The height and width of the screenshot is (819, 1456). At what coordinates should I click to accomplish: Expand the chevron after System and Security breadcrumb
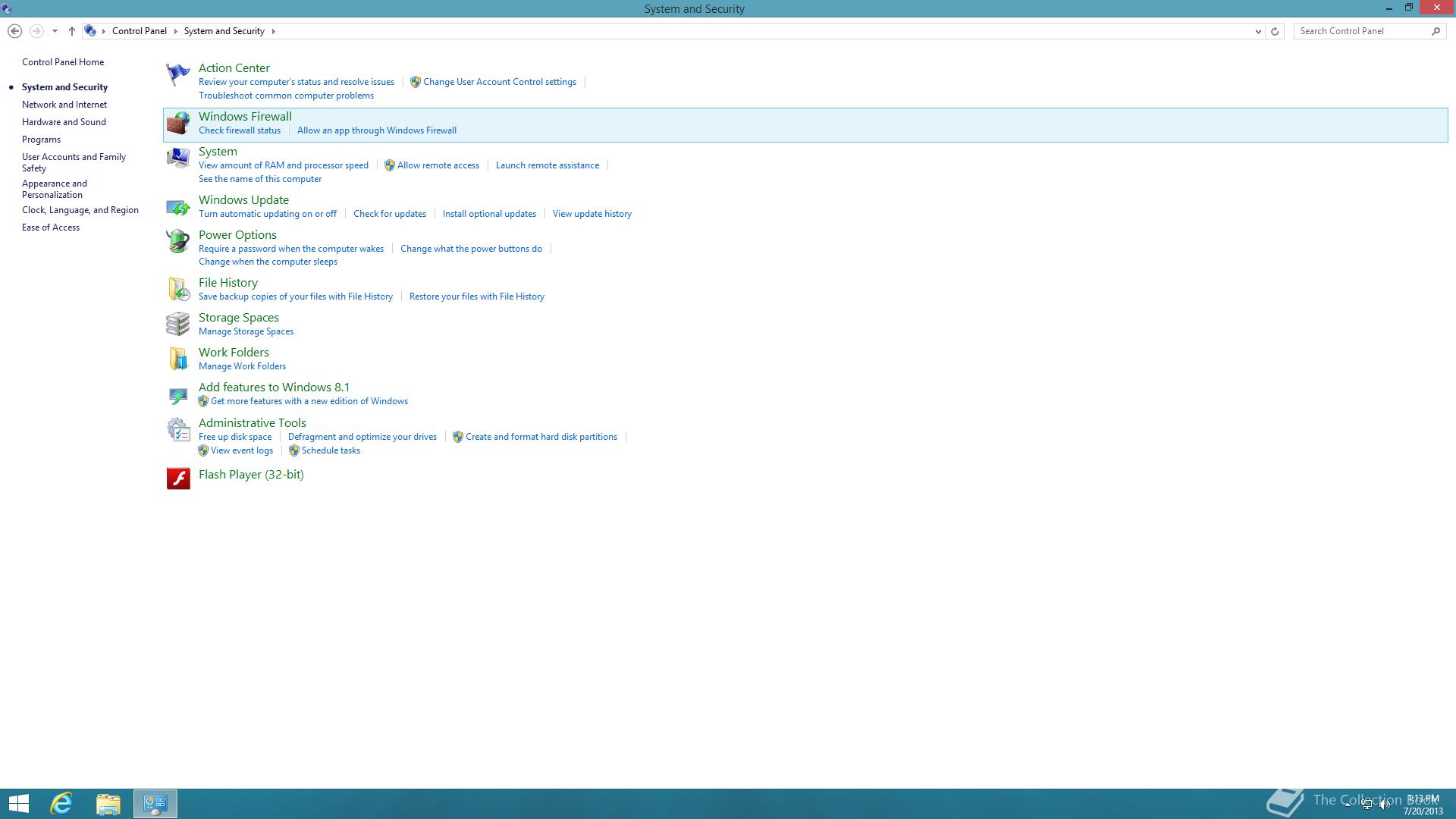273,31
